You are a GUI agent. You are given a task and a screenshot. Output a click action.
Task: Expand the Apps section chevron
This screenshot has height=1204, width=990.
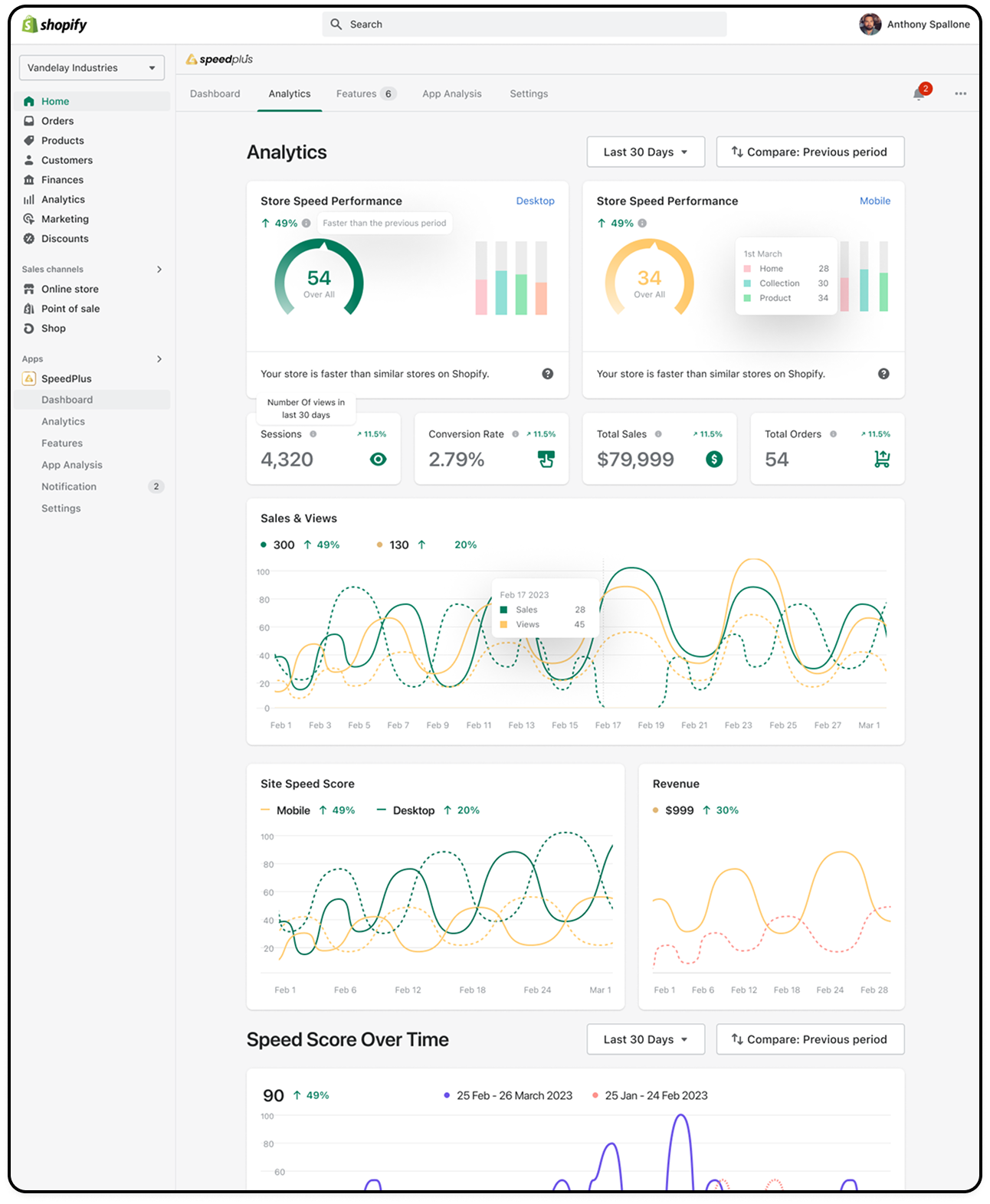coord(159,359)
